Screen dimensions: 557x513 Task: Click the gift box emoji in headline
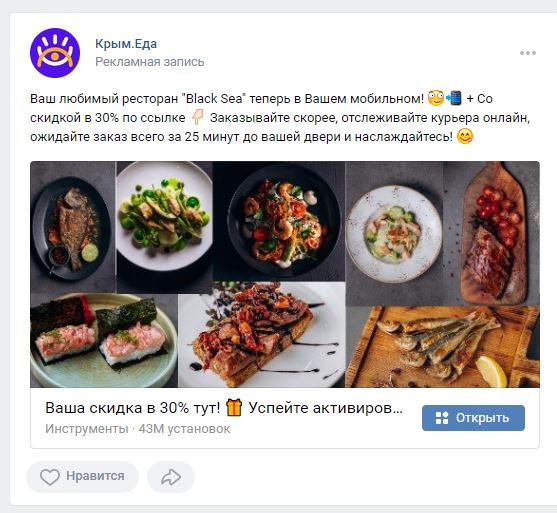(234, 407)
